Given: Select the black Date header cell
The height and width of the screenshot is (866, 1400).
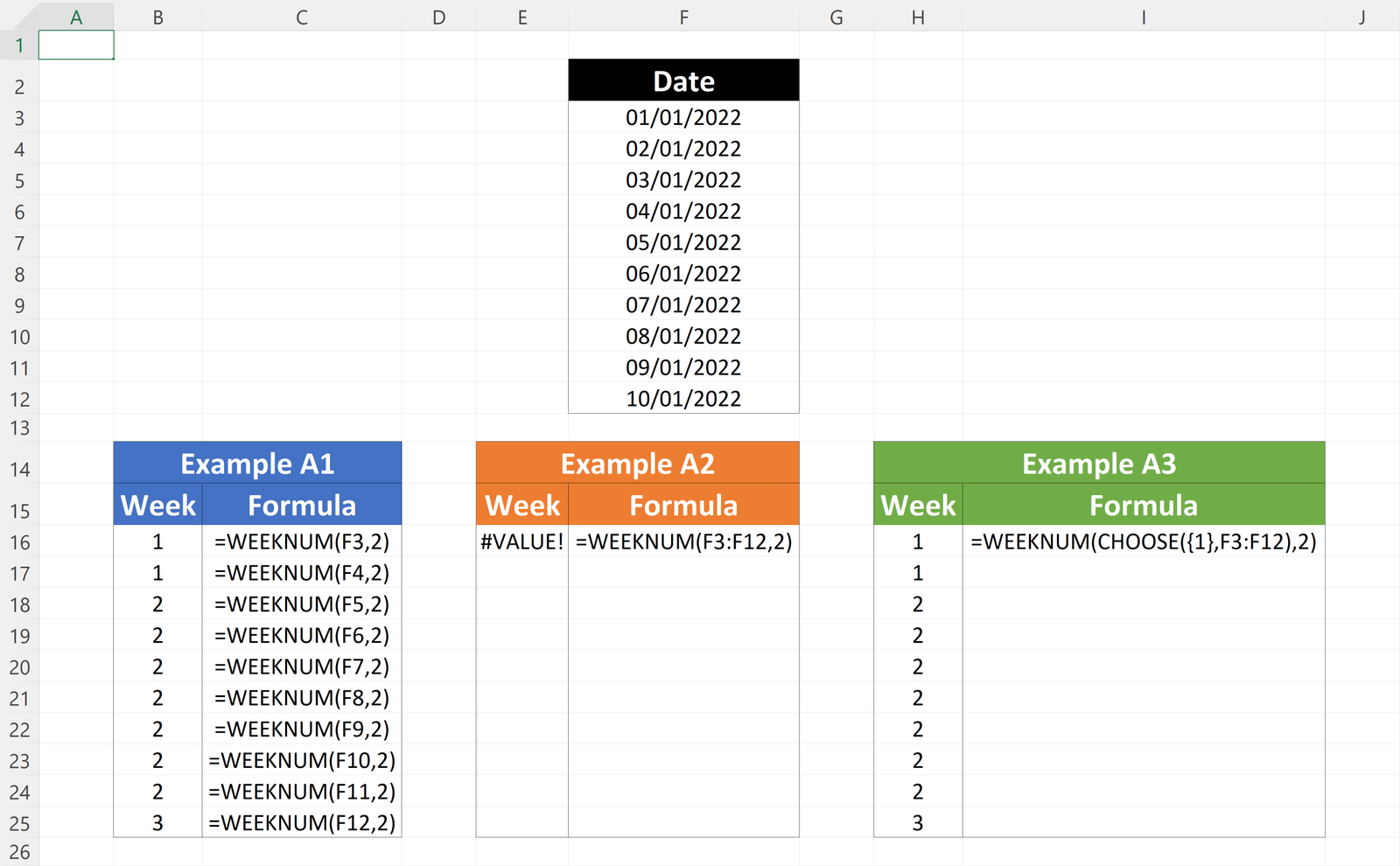Looking at the screenshot, I should point(683,80).
